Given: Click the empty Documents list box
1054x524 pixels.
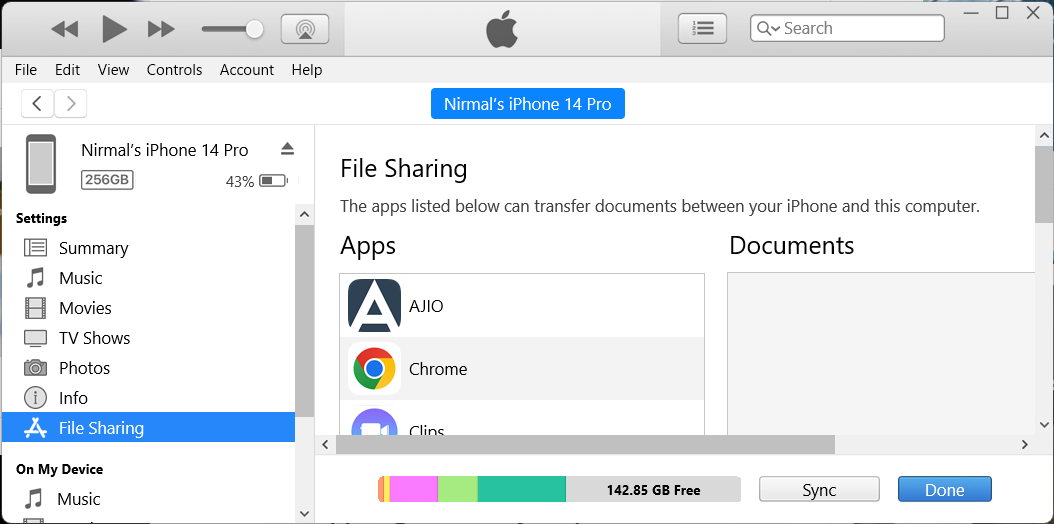Looking at the screenshot, I should click(x=881, y=353).
